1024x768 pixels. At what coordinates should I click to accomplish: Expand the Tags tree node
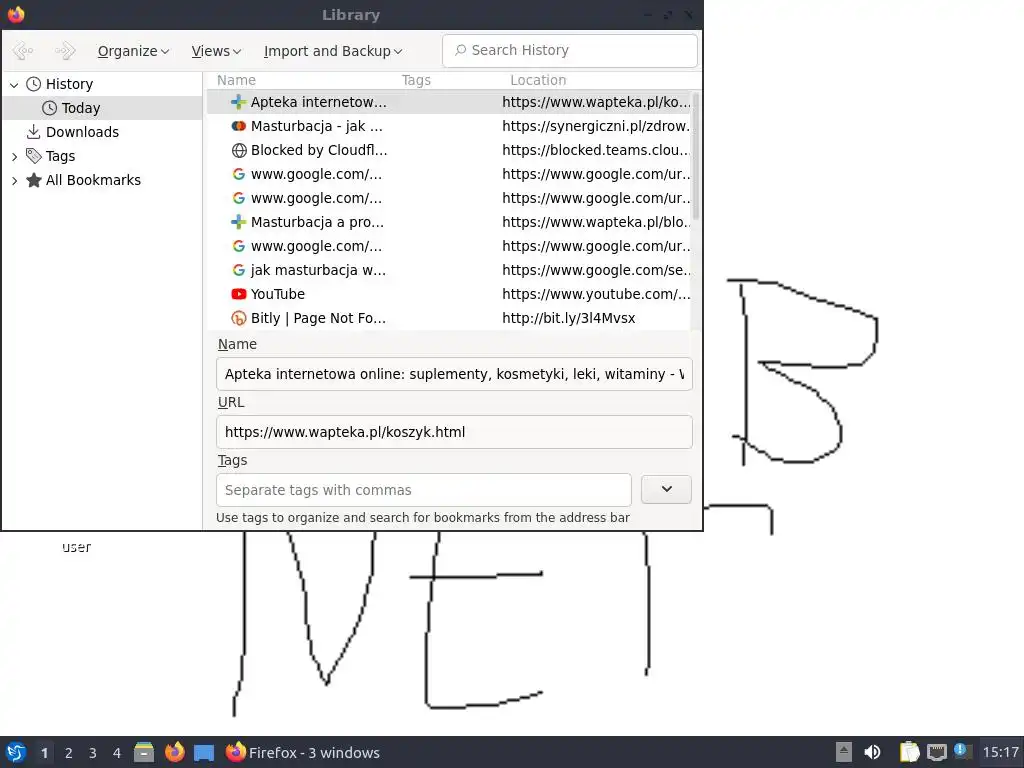click(x=14, y=157)
